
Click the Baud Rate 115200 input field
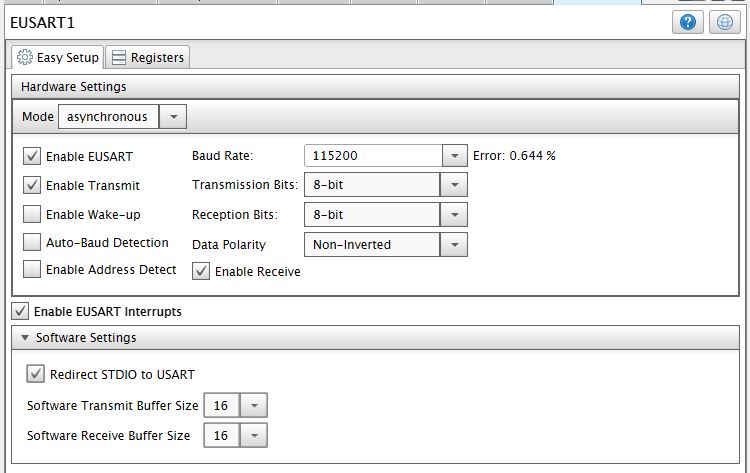pos(372,156)
